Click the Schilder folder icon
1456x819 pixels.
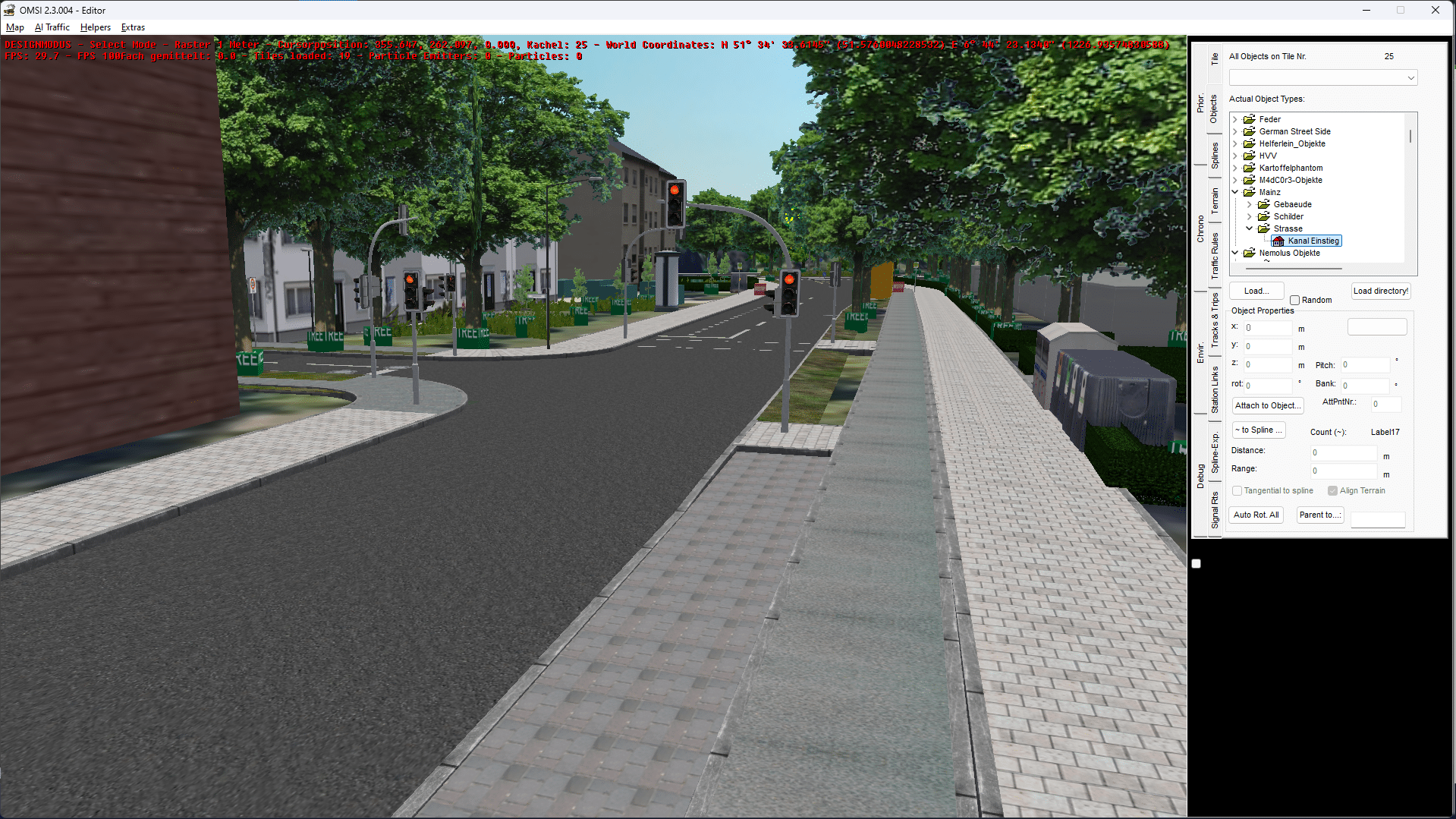coord(1263,216)
